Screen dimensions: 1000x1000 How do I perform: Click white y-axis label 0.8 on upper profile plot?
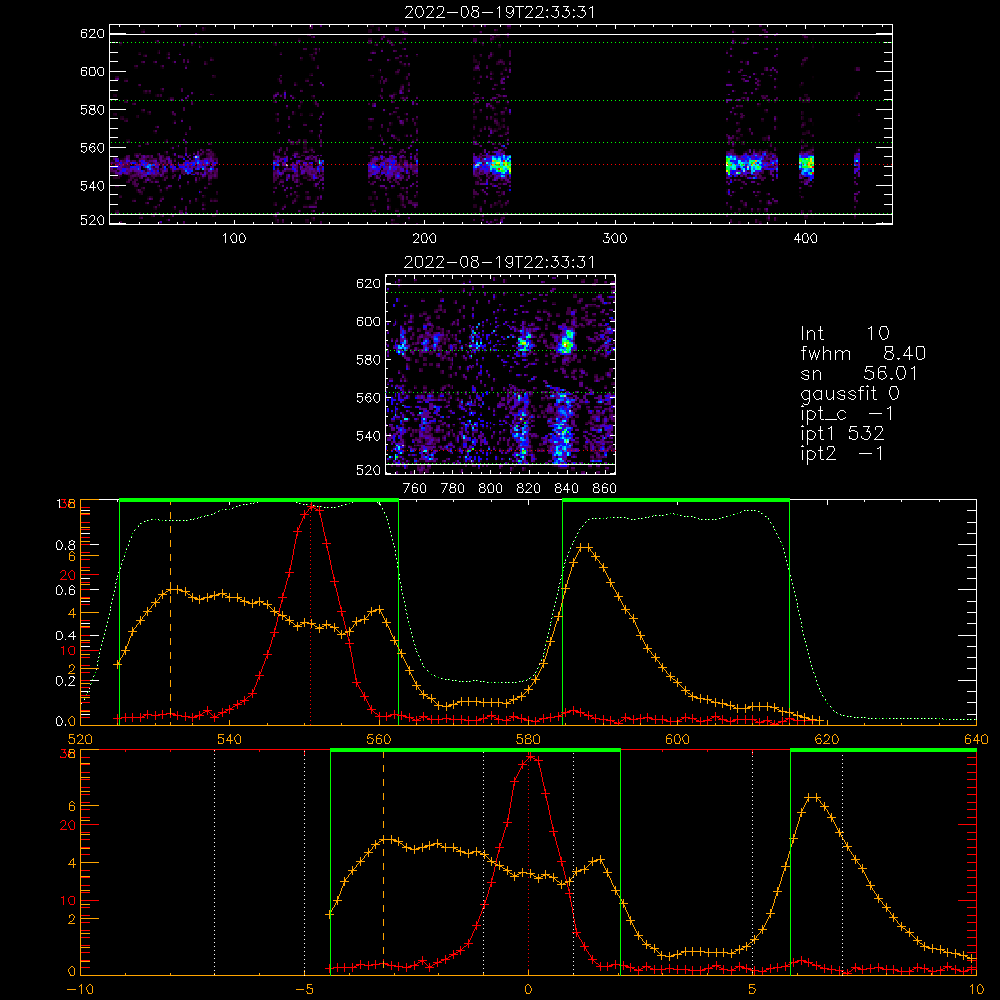[66, 545]
